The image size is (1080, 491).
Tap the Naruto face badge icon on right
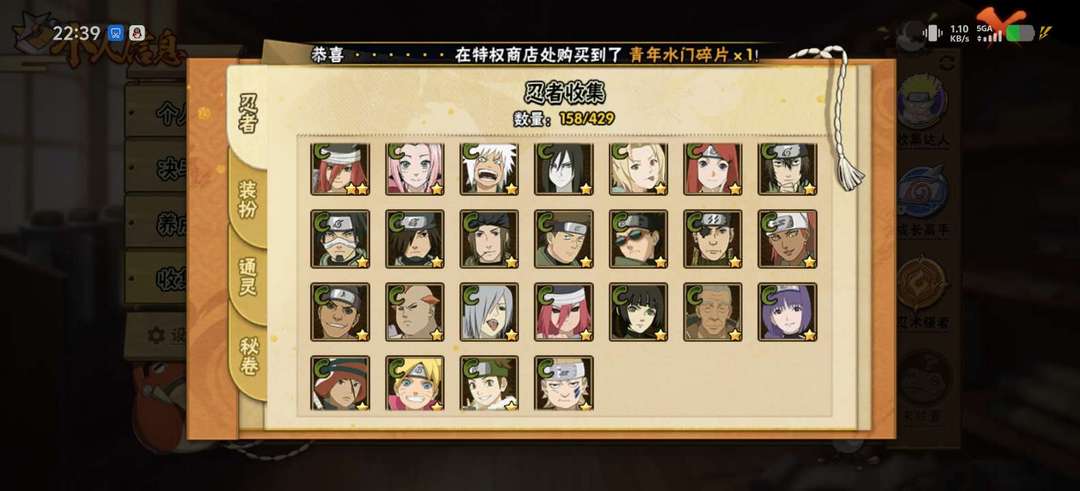pos(923,102)
